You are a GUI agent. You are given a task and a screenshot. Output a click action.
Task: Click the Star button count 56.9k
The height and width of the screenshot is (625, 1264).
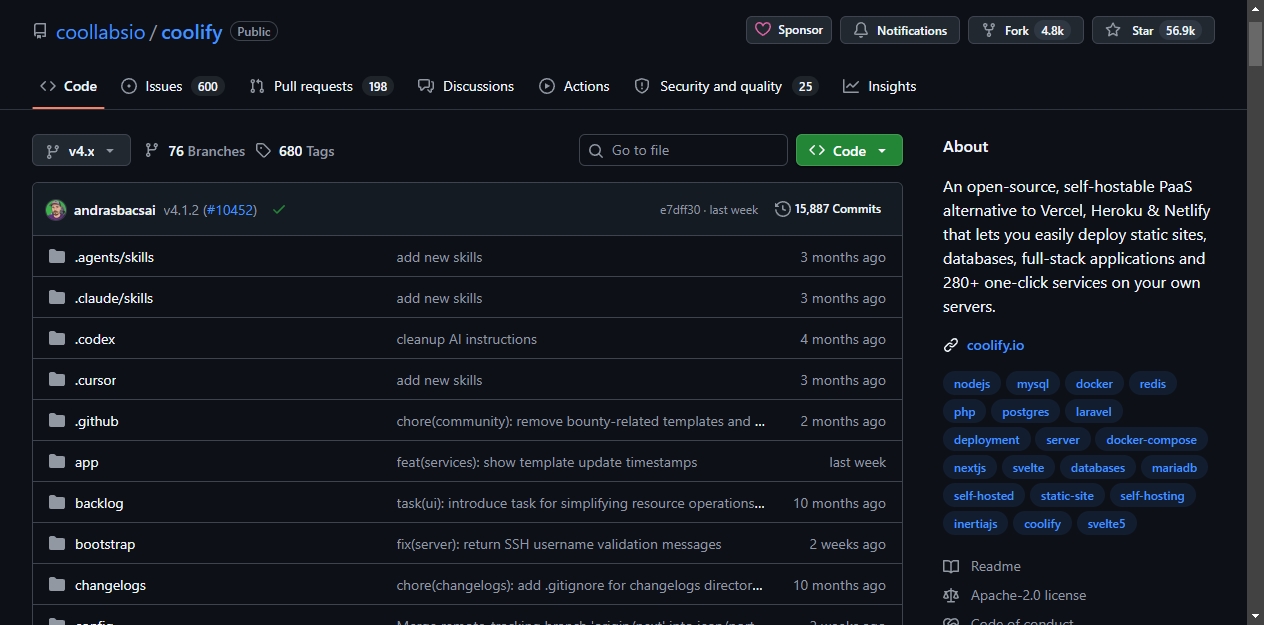coord(1180,31)
